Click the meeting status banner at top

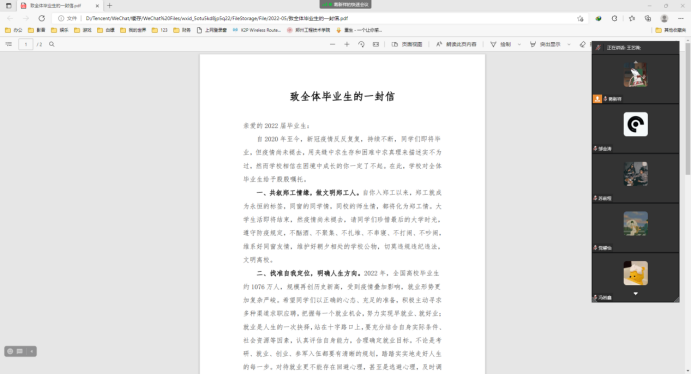tap(345, 4)
